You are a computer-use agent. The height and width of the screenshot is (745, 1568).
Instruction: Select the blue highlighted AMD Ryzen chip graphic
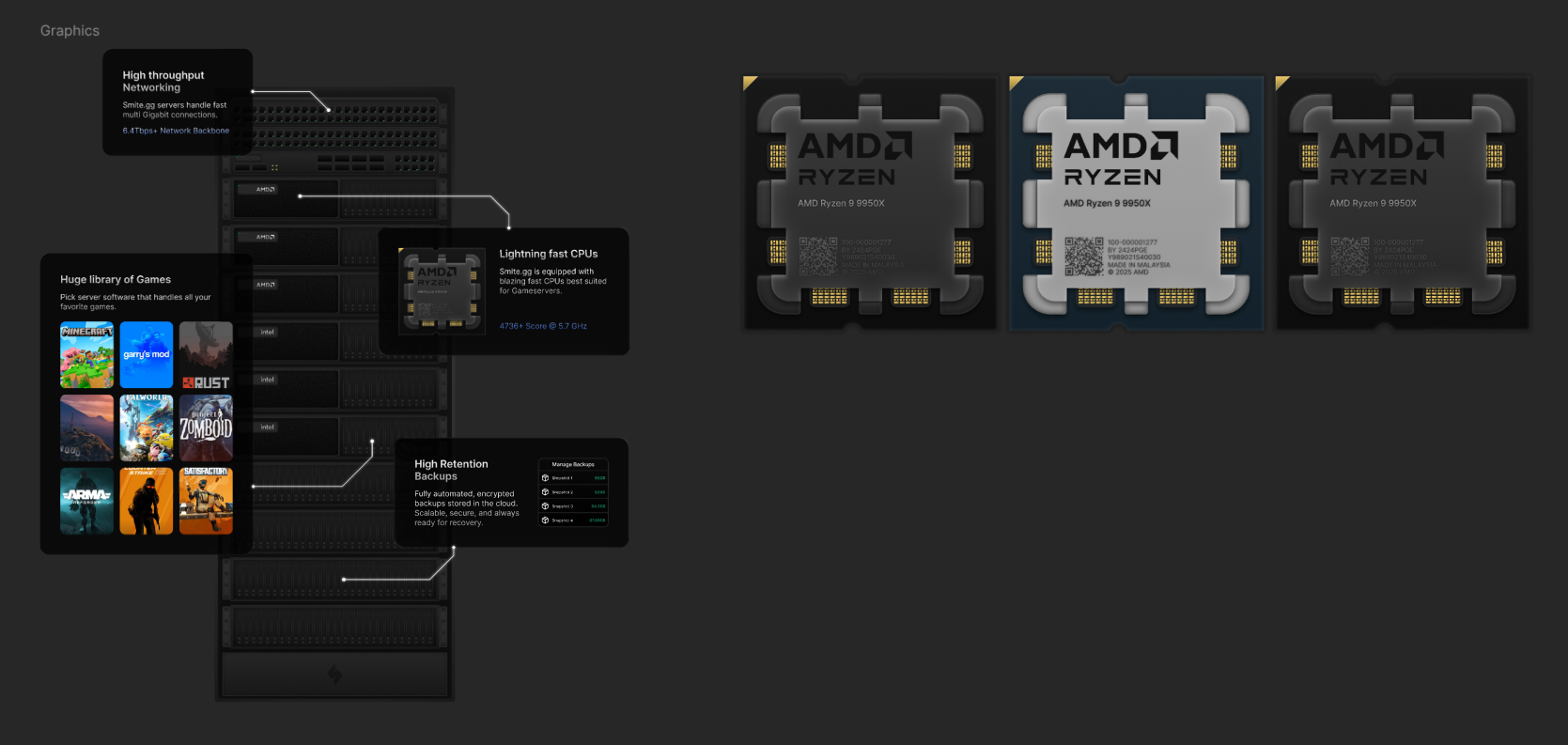[x=1136, y=204]
